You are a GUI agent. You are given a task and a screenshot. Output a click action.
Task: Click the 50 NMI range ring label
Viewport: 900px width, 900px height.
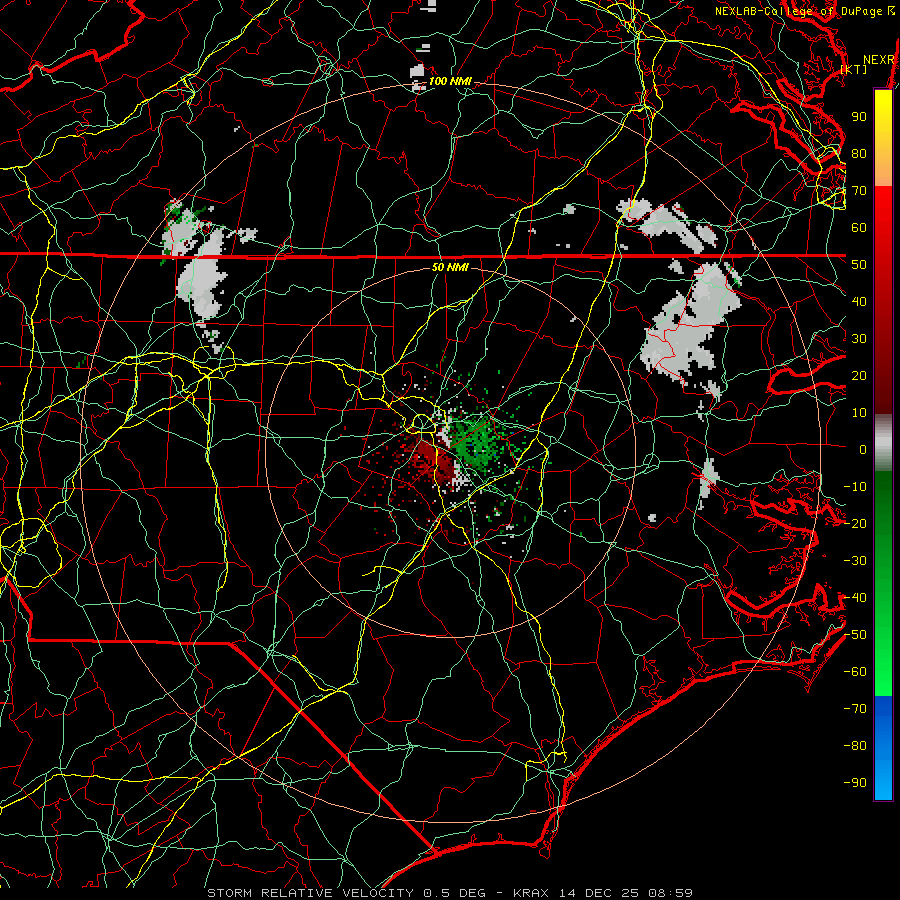pyautogui.click(x=450, y=267)
